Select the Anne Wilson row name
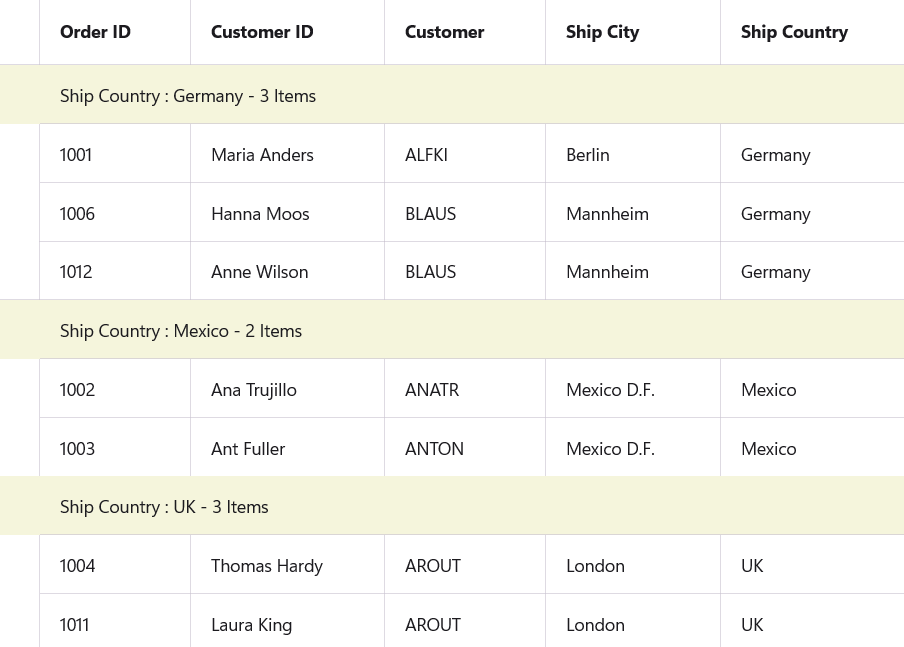The image size is (904, 647). click(259, 271)
